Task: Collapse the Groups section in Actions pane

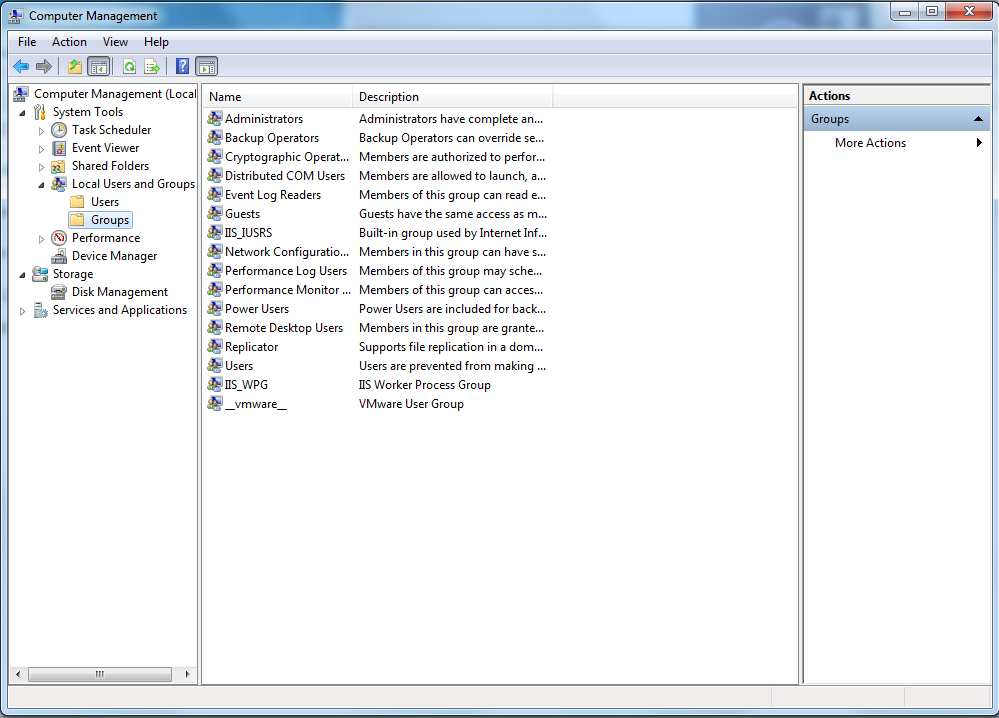Action: (x=978, y=119)
